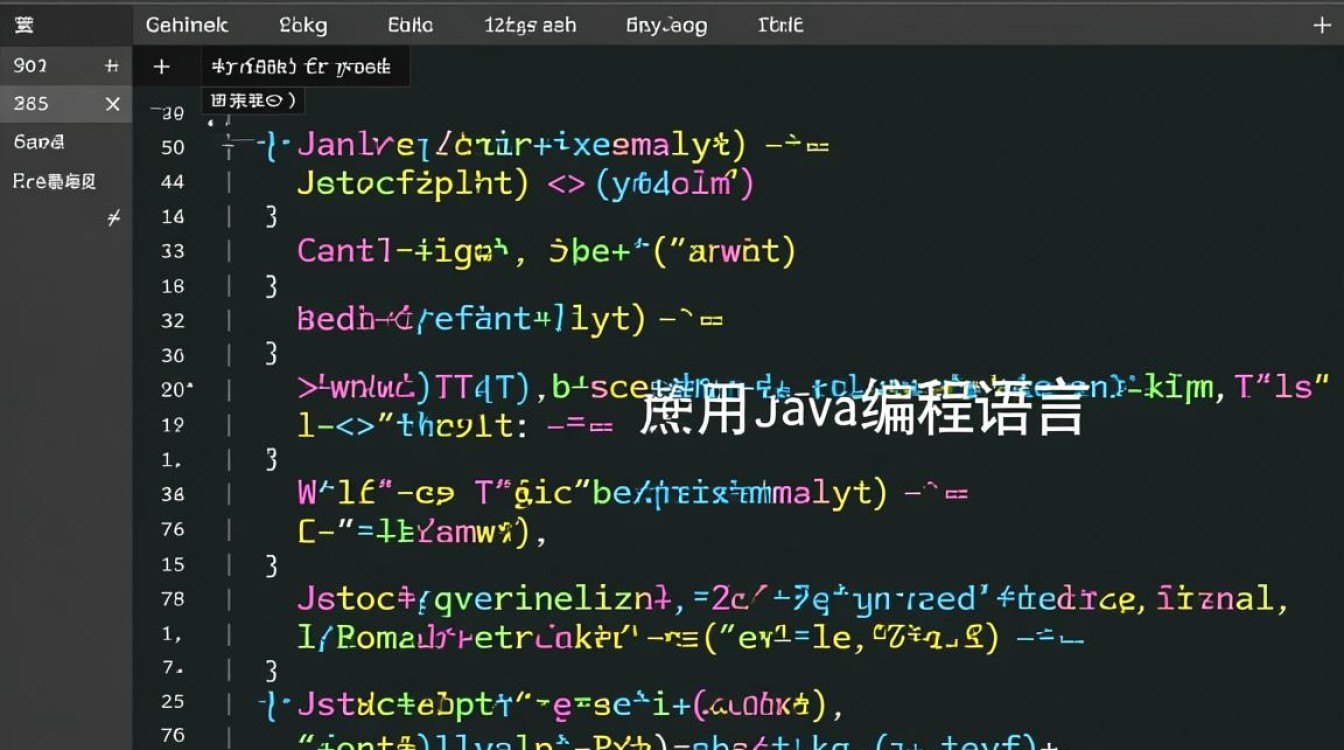The height and width of the screenshot is (750, 1344).
Task: Click line number 20 in the gutter
Action: point(173,390)
